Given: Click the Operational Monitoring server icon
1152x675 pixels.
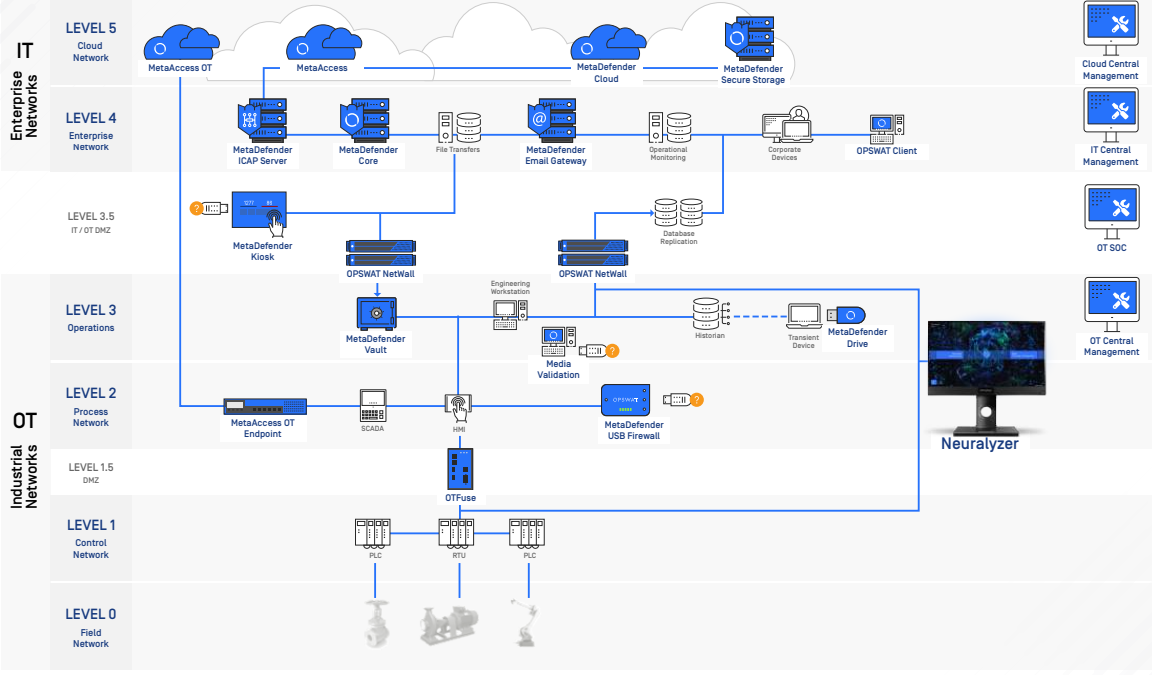Looking at the screenshot, I should point(670,128).
